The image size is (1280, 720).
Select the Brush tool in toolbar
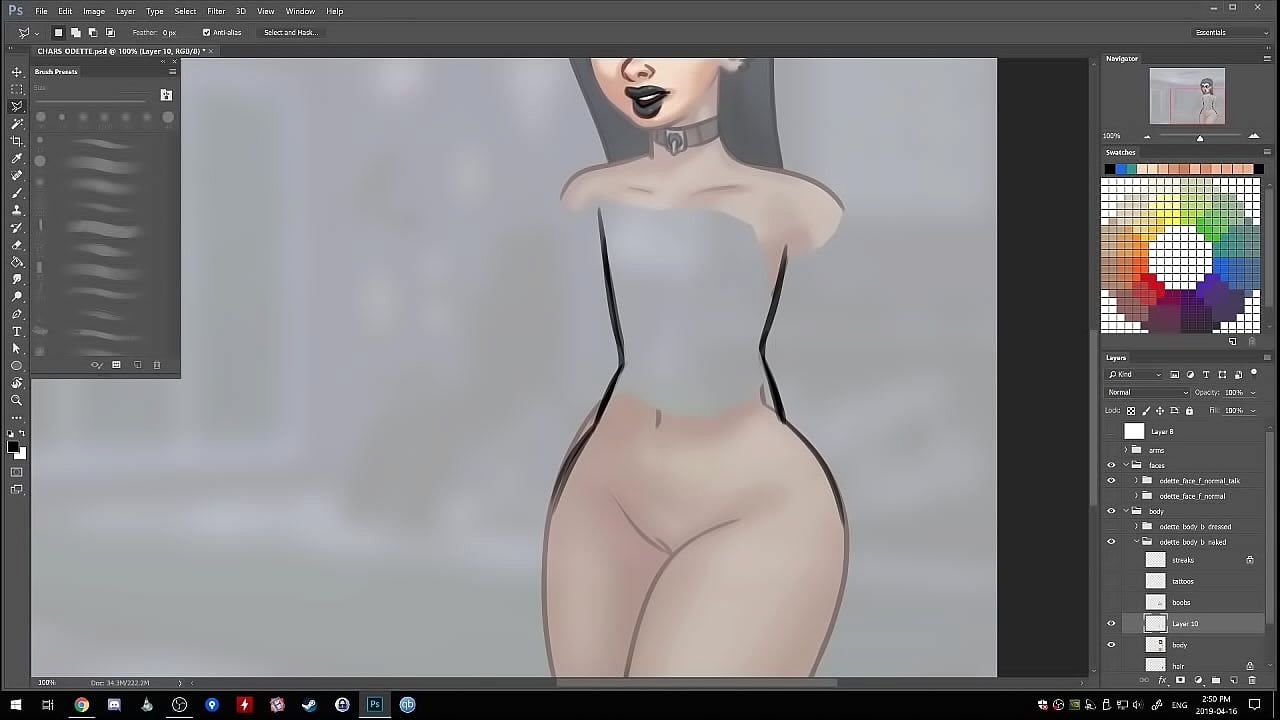tap(17, 193)
